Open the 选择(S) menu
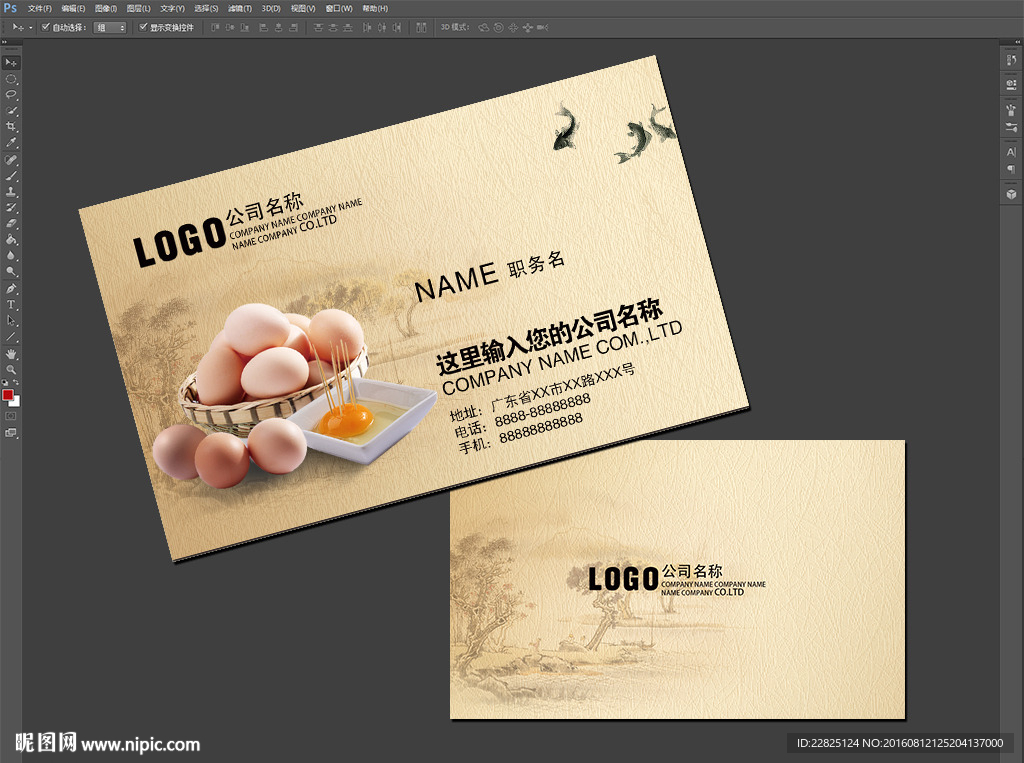Viewport: 1024px width, 763px height. coord(206,8)
